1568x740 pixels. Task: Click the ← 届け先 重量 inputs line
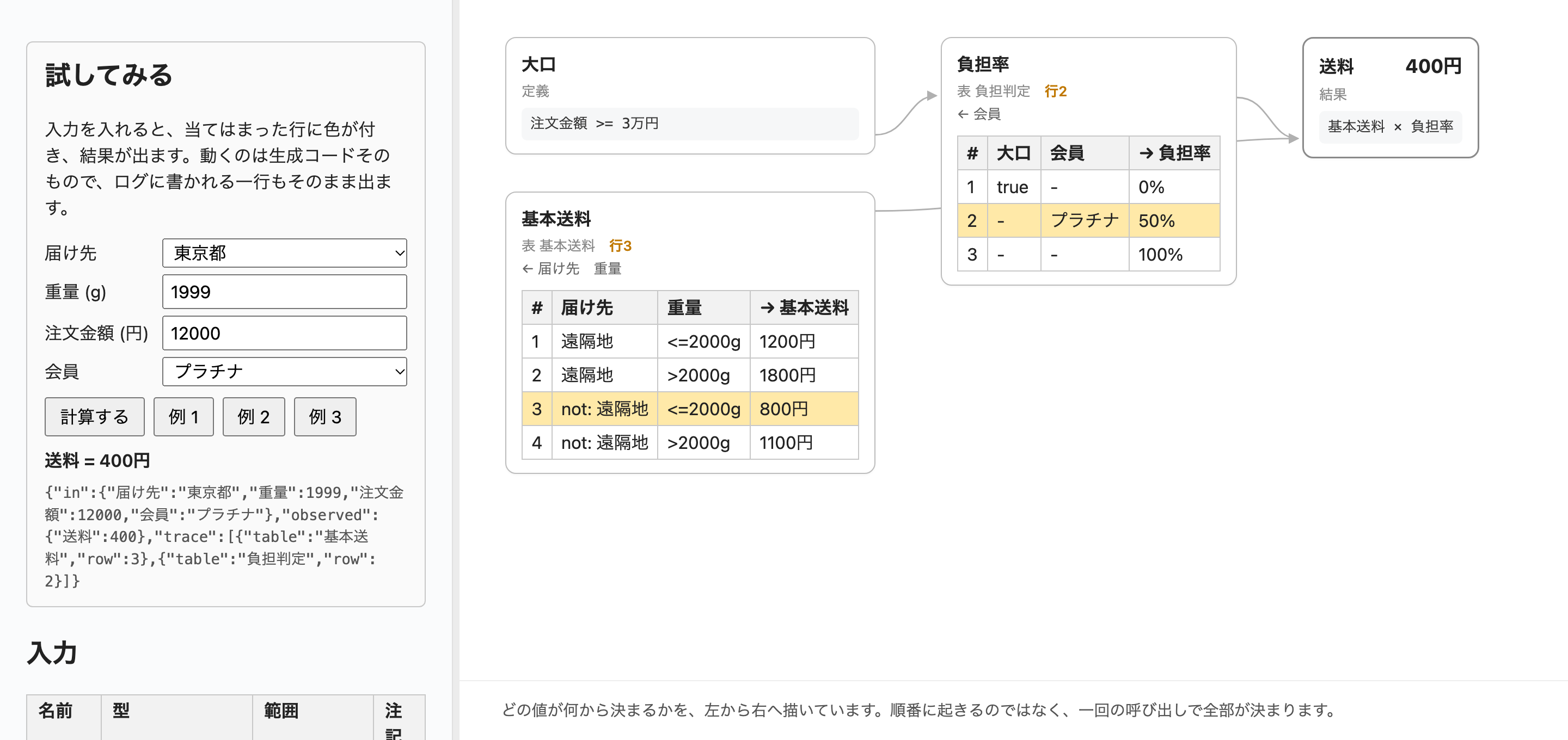click(x=572, y=268)
